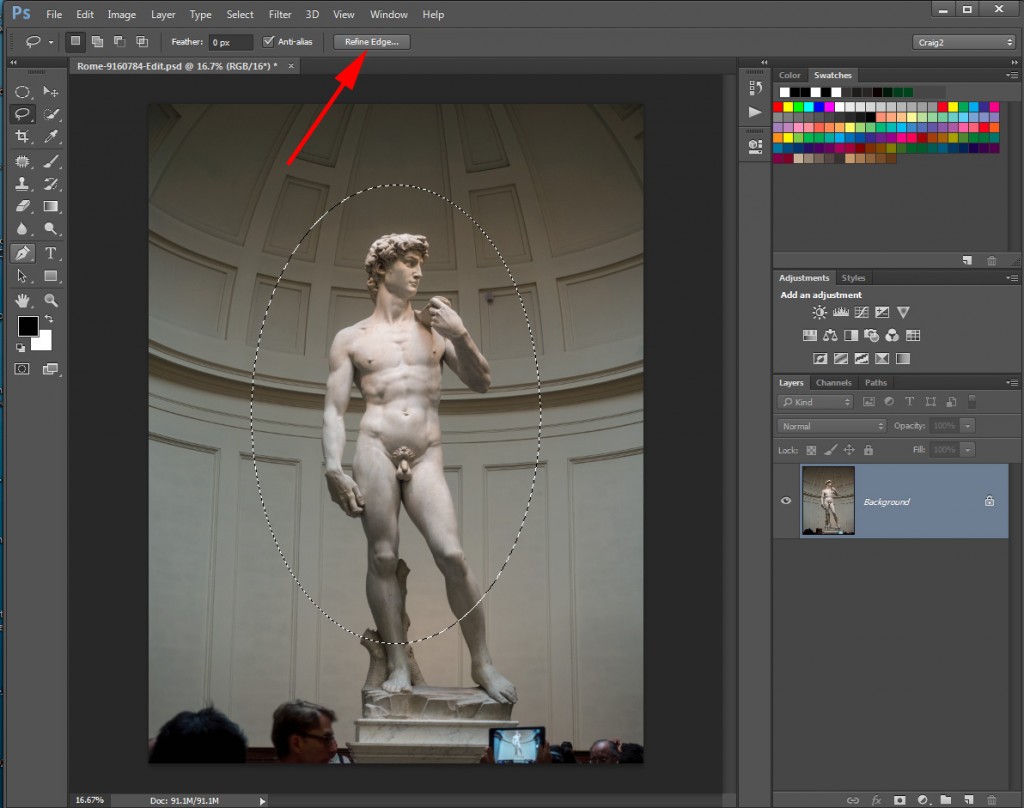Switch to the Channels tab
1024x808 pixels.
834,383
